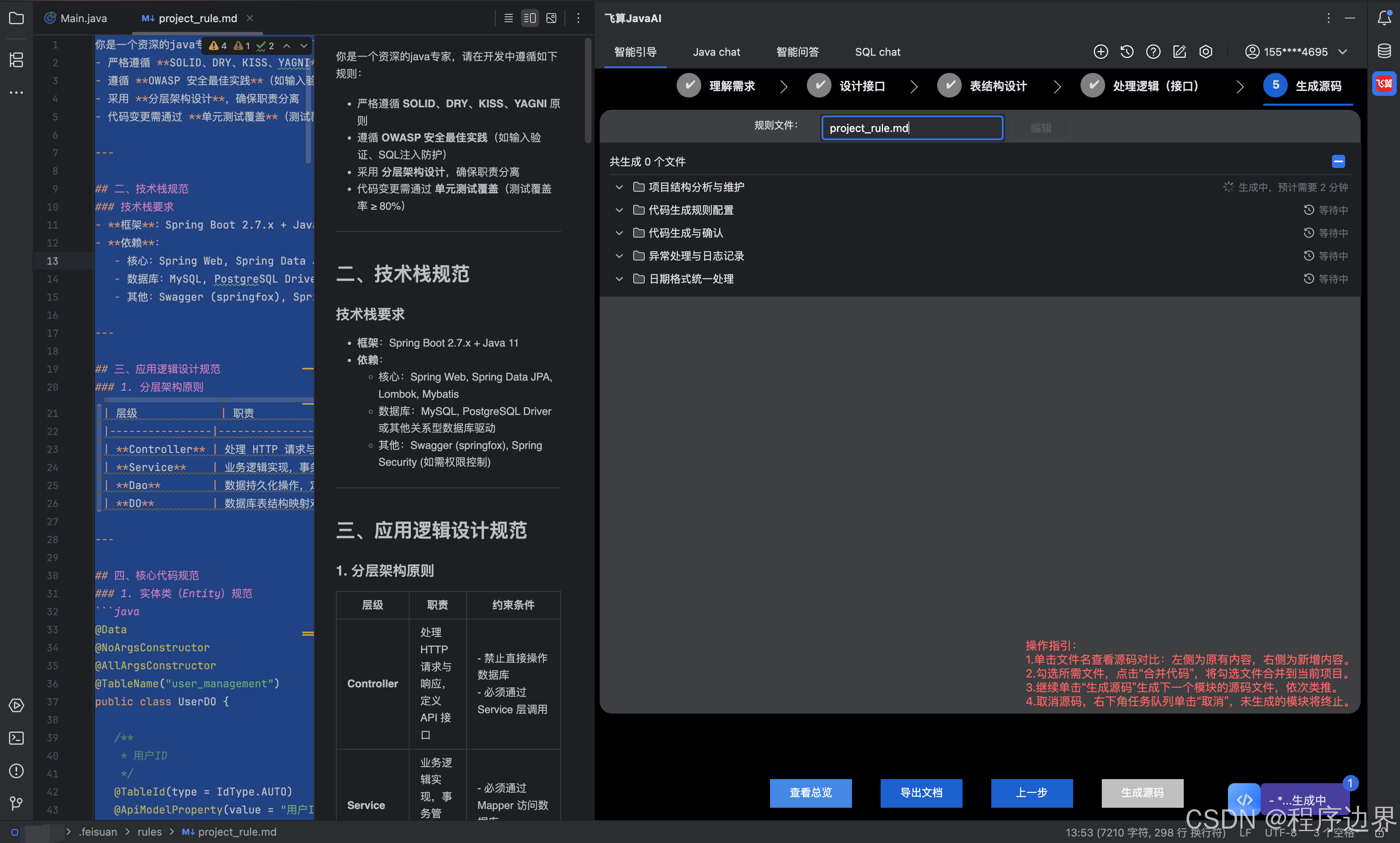
Task: Open JavaAI panel options menu
Action: click(1328, 18)
